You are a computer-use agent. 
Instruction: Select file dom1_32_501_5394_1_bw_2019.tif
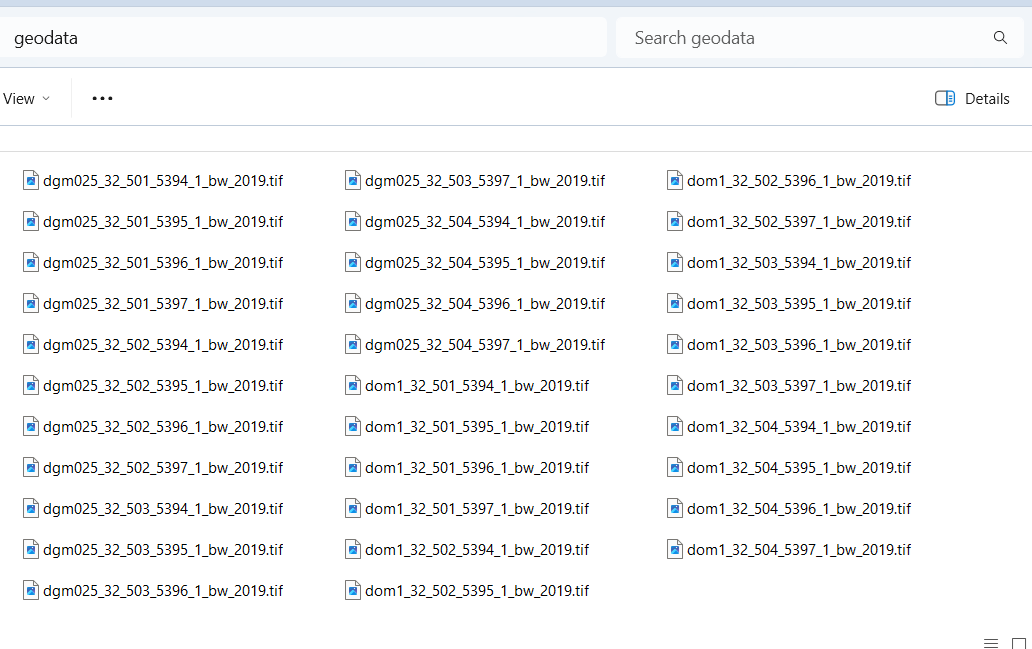[477, 385]
